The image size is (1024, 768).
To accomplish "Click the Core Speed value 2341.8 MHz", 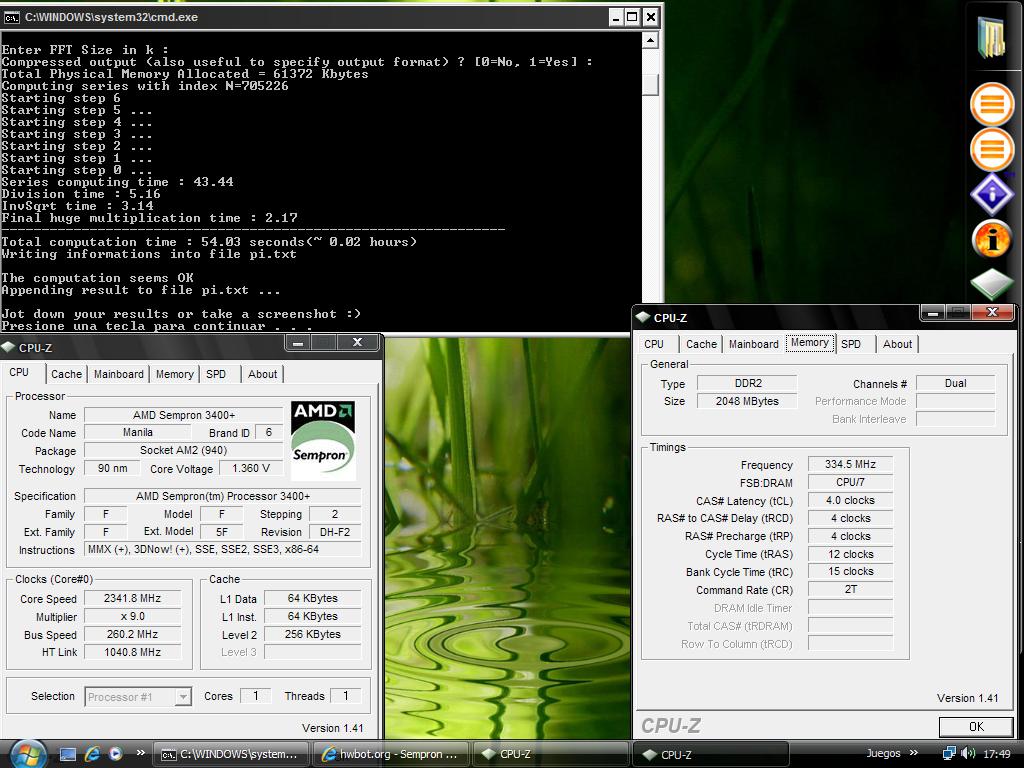I will [x=133, y=598].
